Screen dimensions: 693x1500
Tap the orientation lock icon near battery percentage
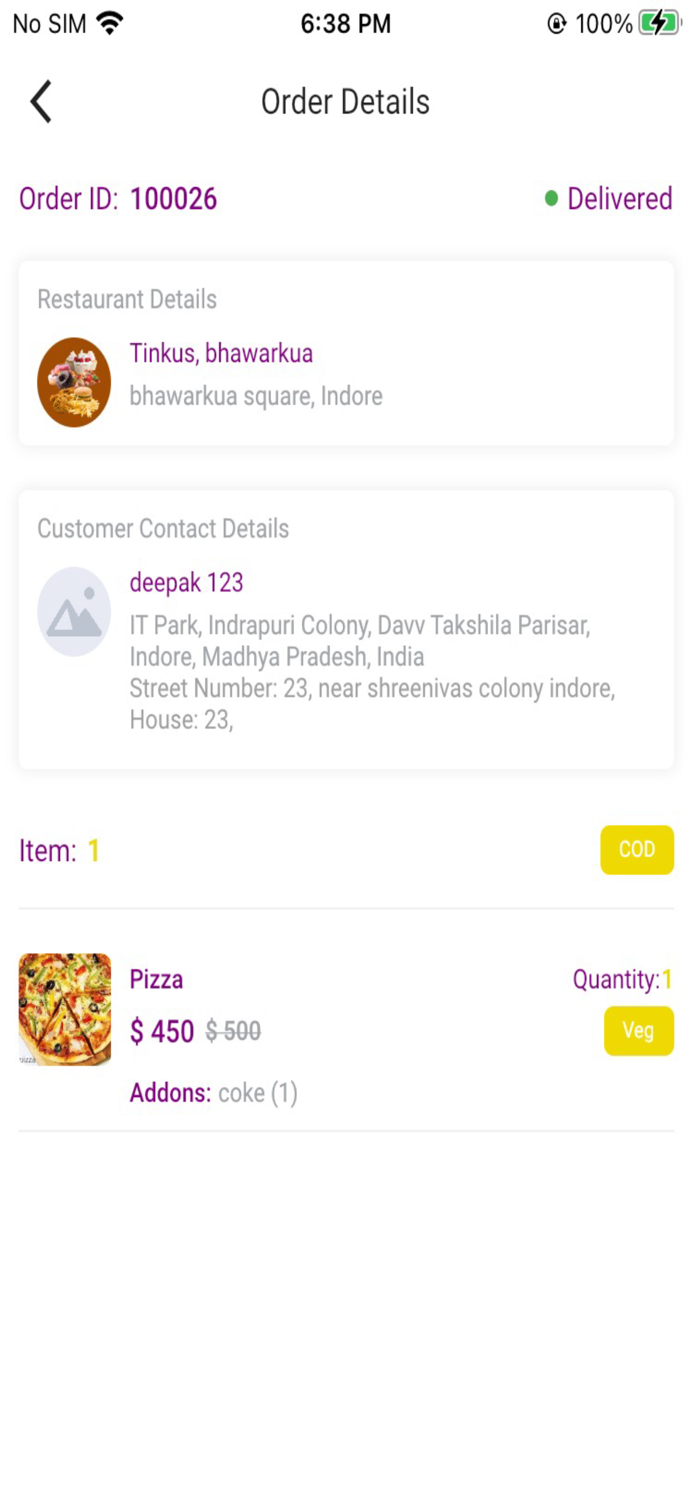554,21
